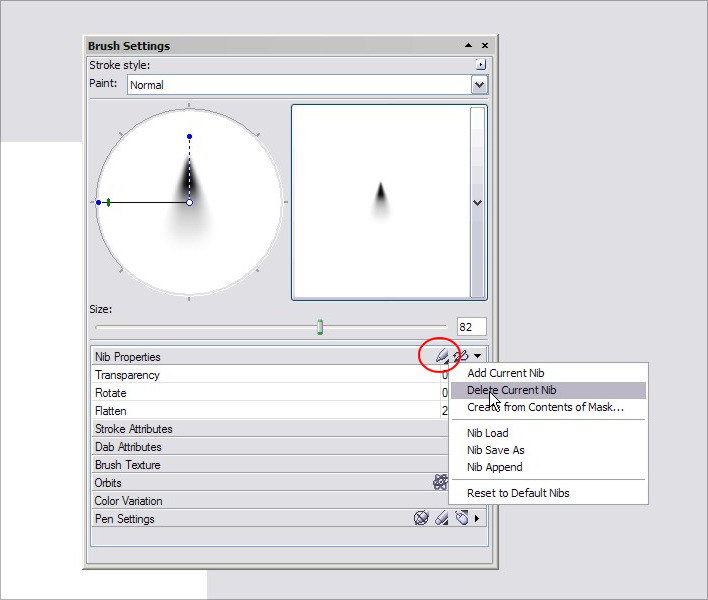Image resolution: width=708 pixels, height=600 pixels.
Task: Choose Add Current Nib
Action: pyautogui.click(x=506, y=373)
